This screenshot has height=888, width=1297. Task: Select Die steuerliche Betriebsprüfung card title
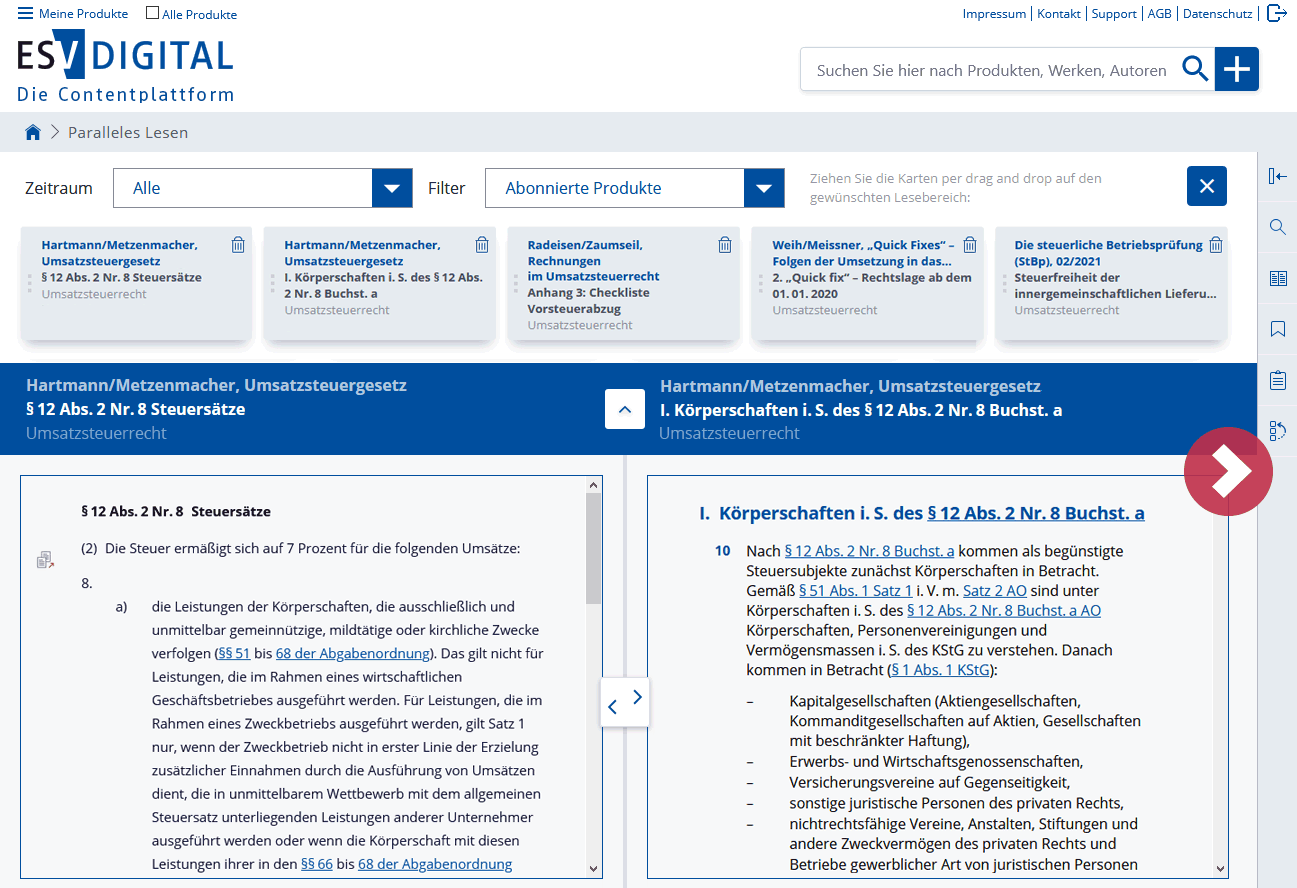(1108, 253)
